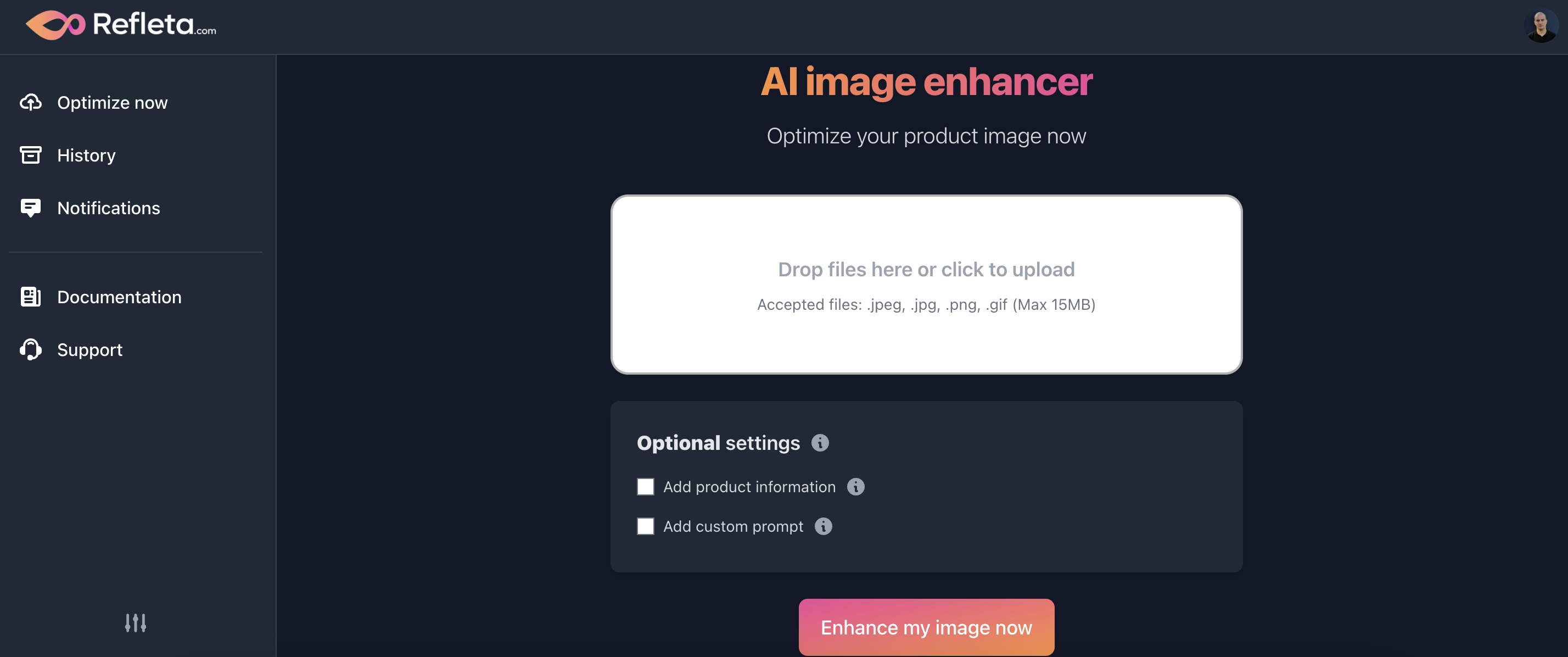Click the chat bubble icon beside Notifications
This screenshot has height=657, width=1568.
30,208
